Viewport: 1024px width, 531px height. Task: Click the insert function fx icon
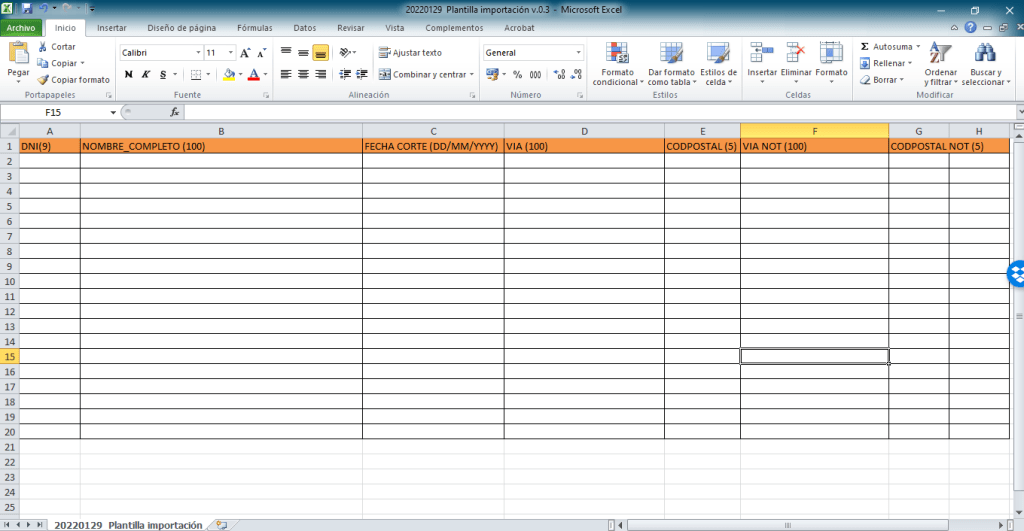[175, 112]
